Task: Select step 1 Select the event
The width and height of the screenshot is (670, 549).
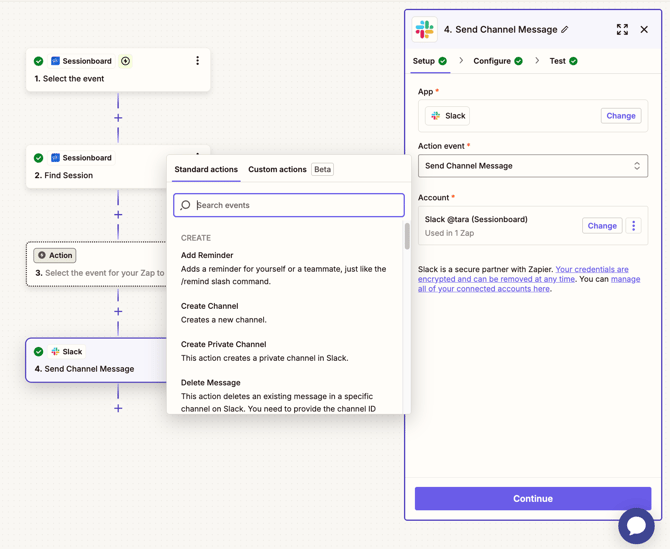Action: [118, 70]
